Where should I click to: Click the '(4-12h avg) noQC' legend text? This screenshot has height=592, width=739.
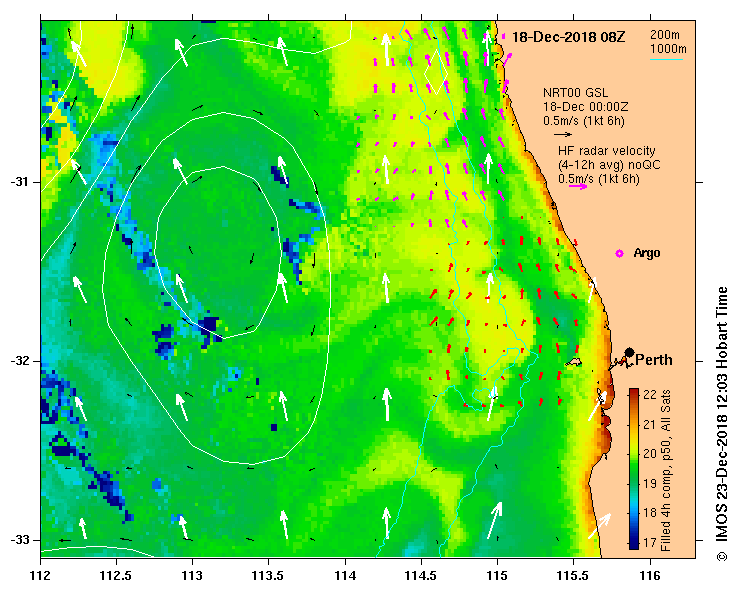609,165
